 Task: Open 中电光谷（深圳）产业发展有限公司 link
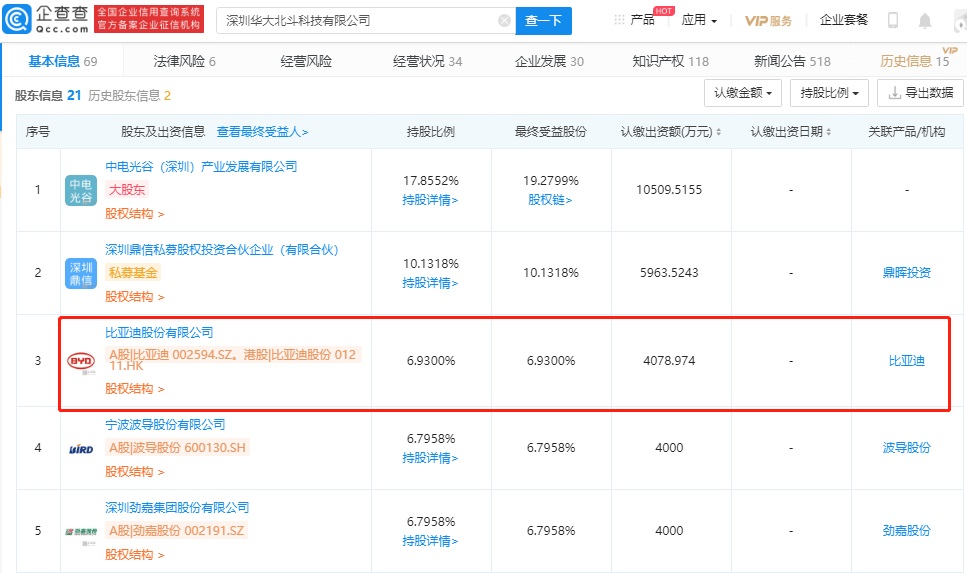(x=201, y=167)
